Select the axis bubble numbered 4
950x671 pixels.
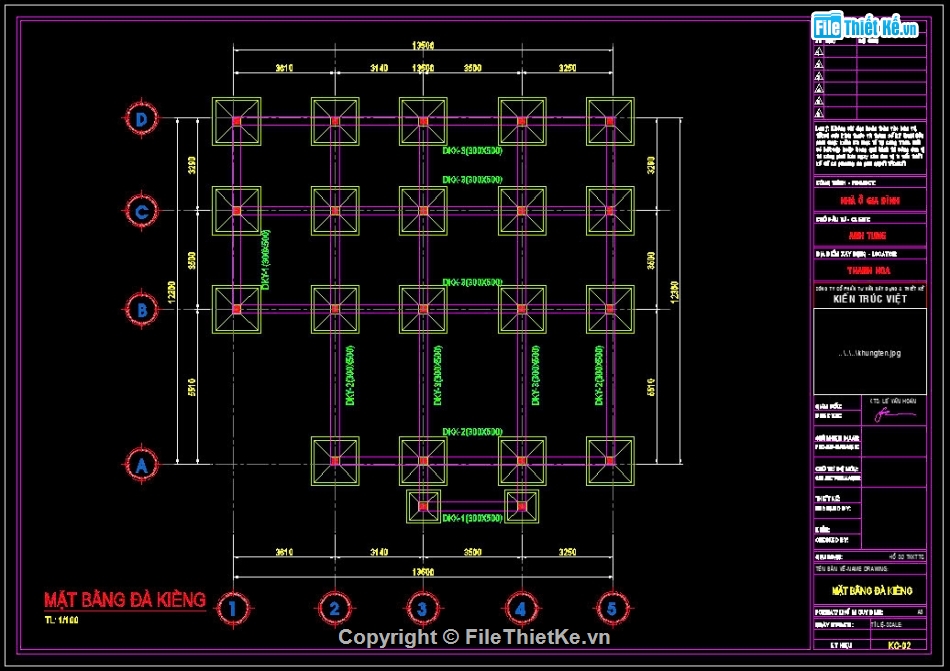point(521,608)
